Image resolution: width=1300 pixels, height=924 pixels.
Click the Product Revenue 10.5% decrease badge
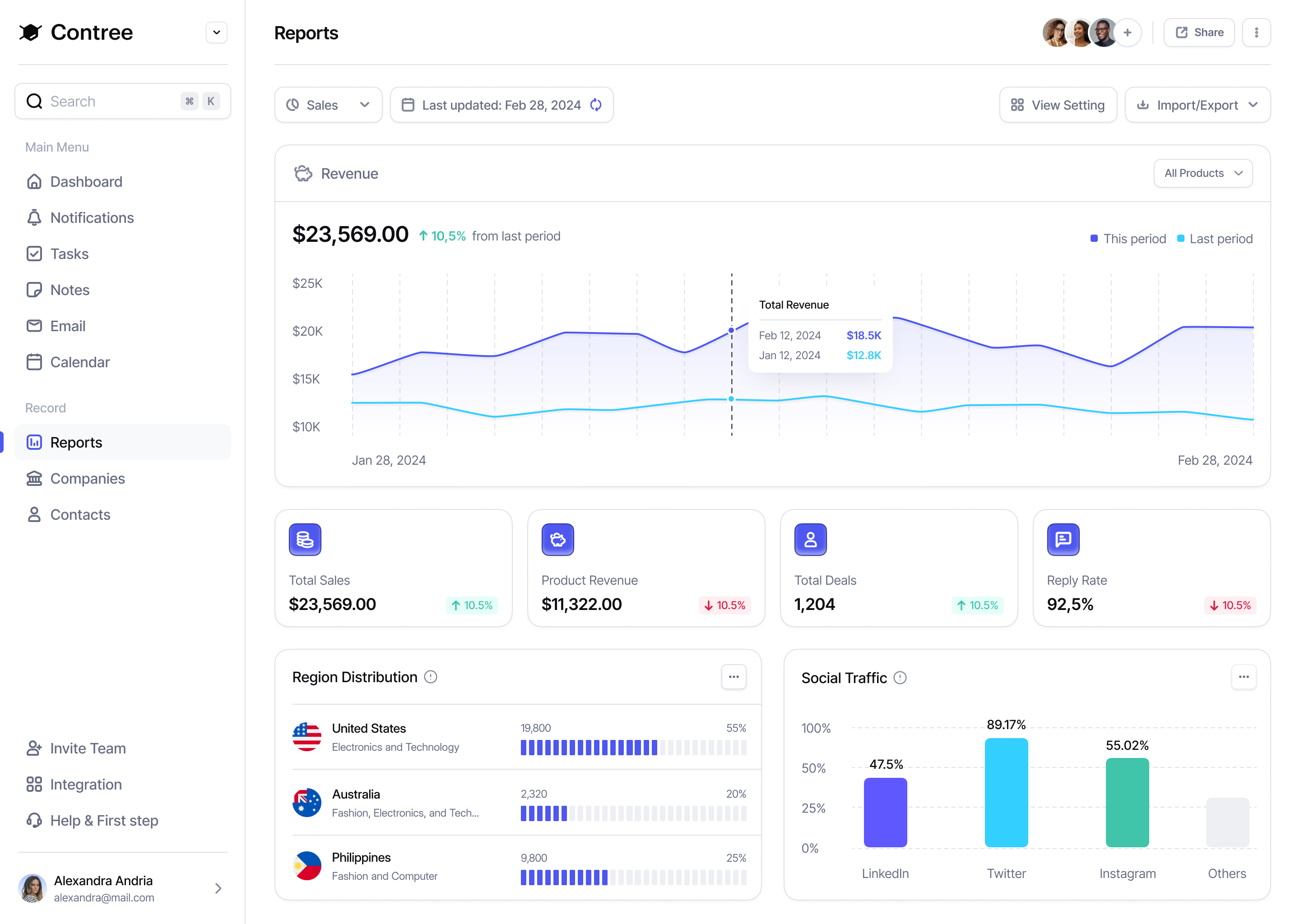coord(724,605)
